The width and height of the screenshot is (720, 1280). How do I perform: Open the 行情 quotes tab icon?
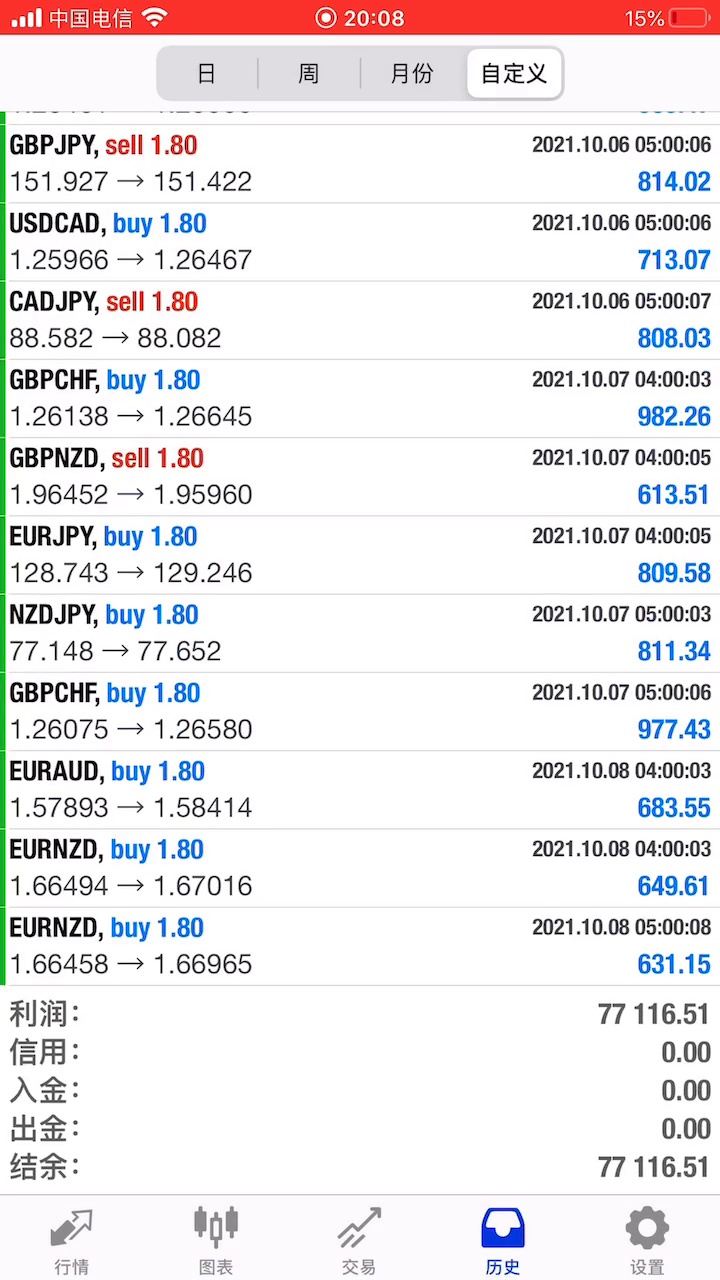71,1228
